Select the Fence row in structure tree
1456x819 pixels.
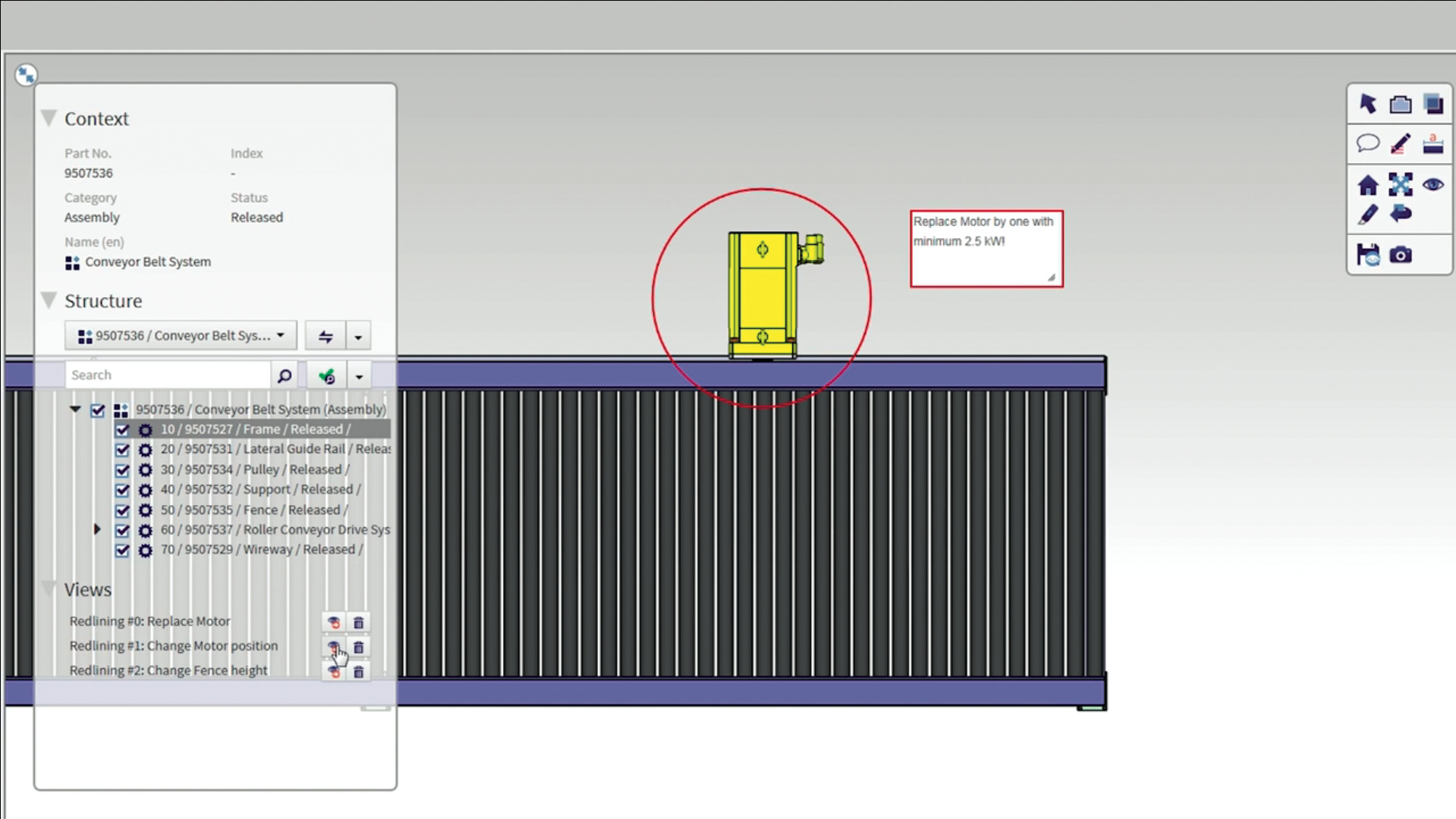253,510
